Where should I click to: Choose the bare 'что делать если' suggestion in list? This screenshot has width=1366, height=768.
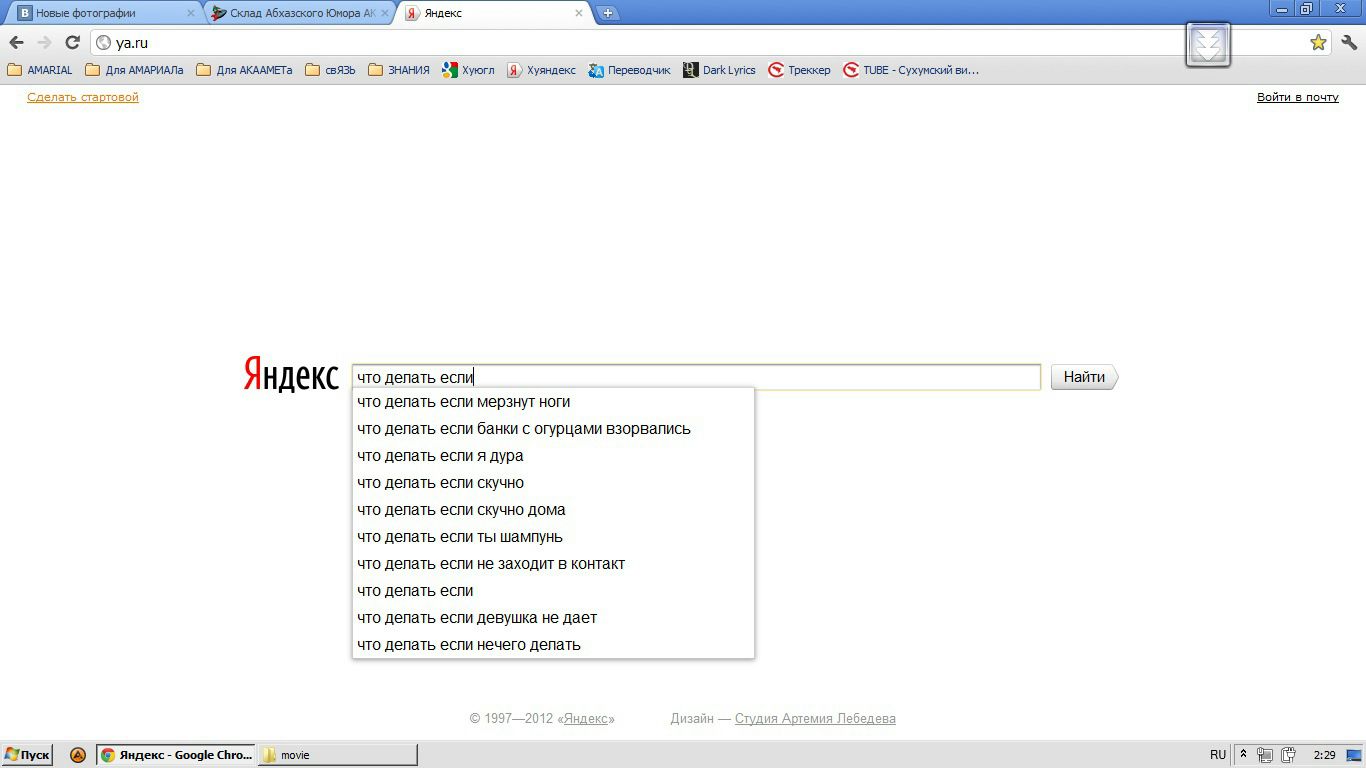click(553, 591)
